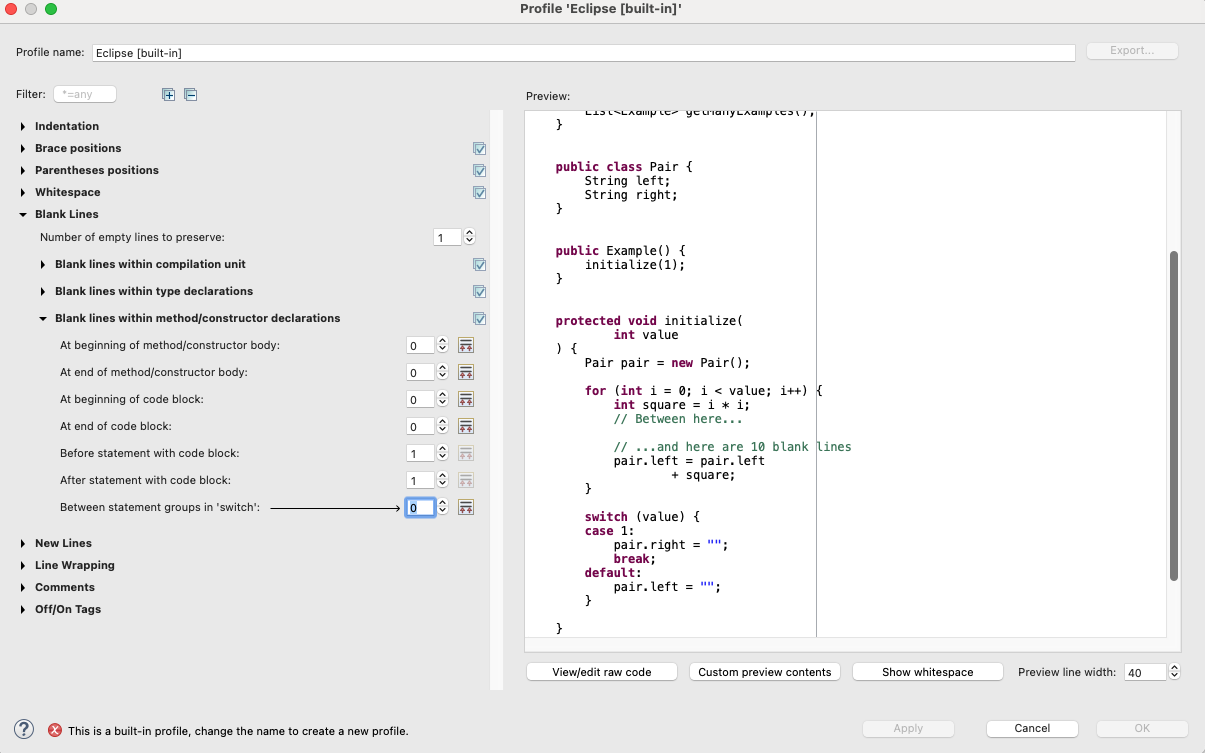1205x753 pixels.
Task: Click preview icon for 'At beginning of method/constructor body'
Action: [465, 345]
